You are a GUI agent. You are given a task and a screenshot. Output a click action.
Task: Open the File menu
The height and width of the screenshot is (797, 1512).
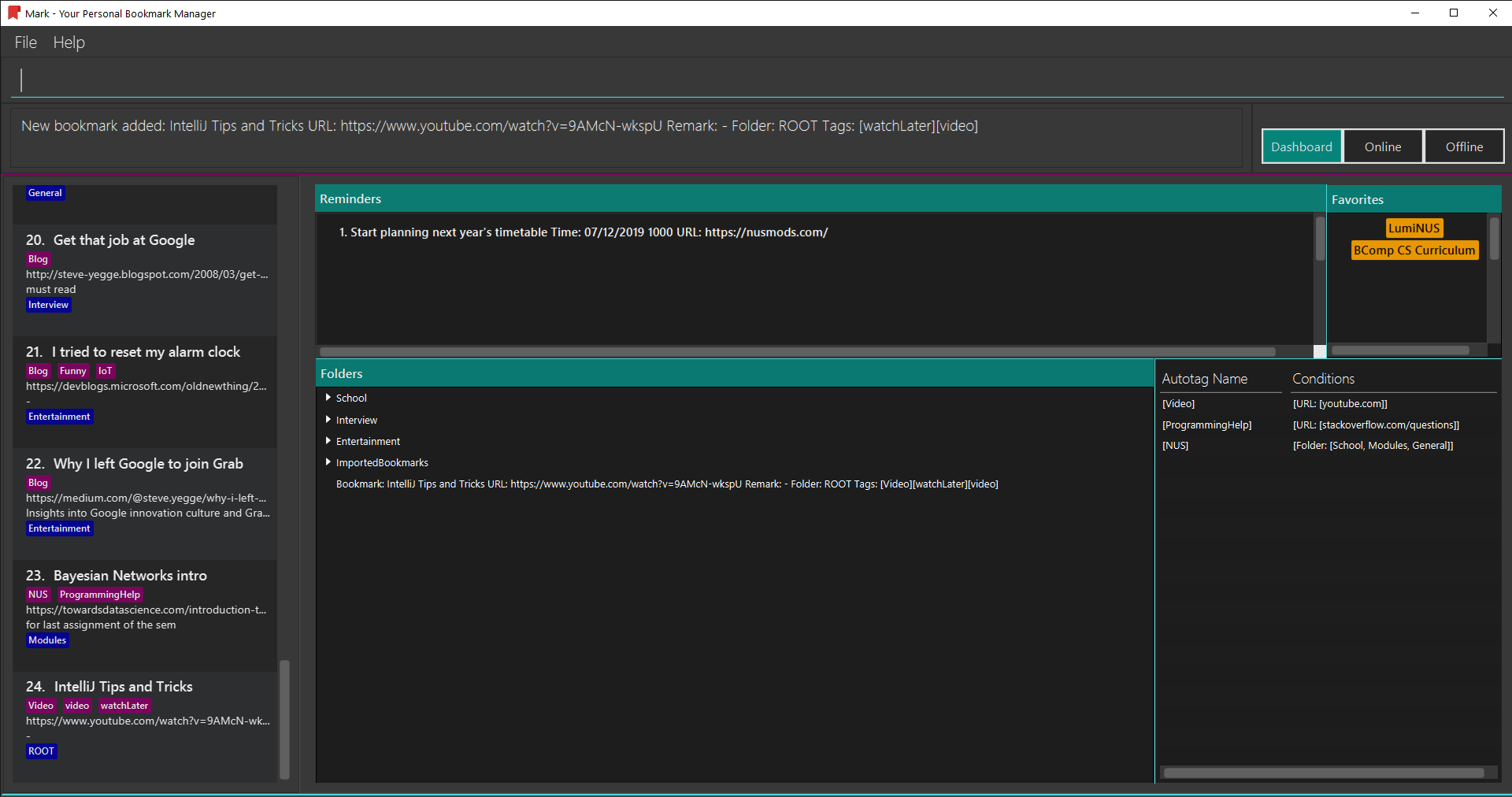pyautogui.click(x=26, y=43)
